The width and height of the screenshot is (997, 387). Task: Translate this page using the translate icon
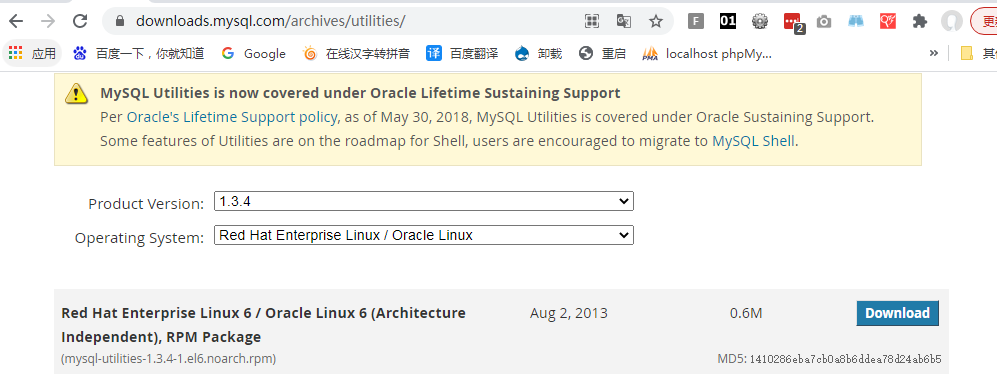click(x=624, y=21)
